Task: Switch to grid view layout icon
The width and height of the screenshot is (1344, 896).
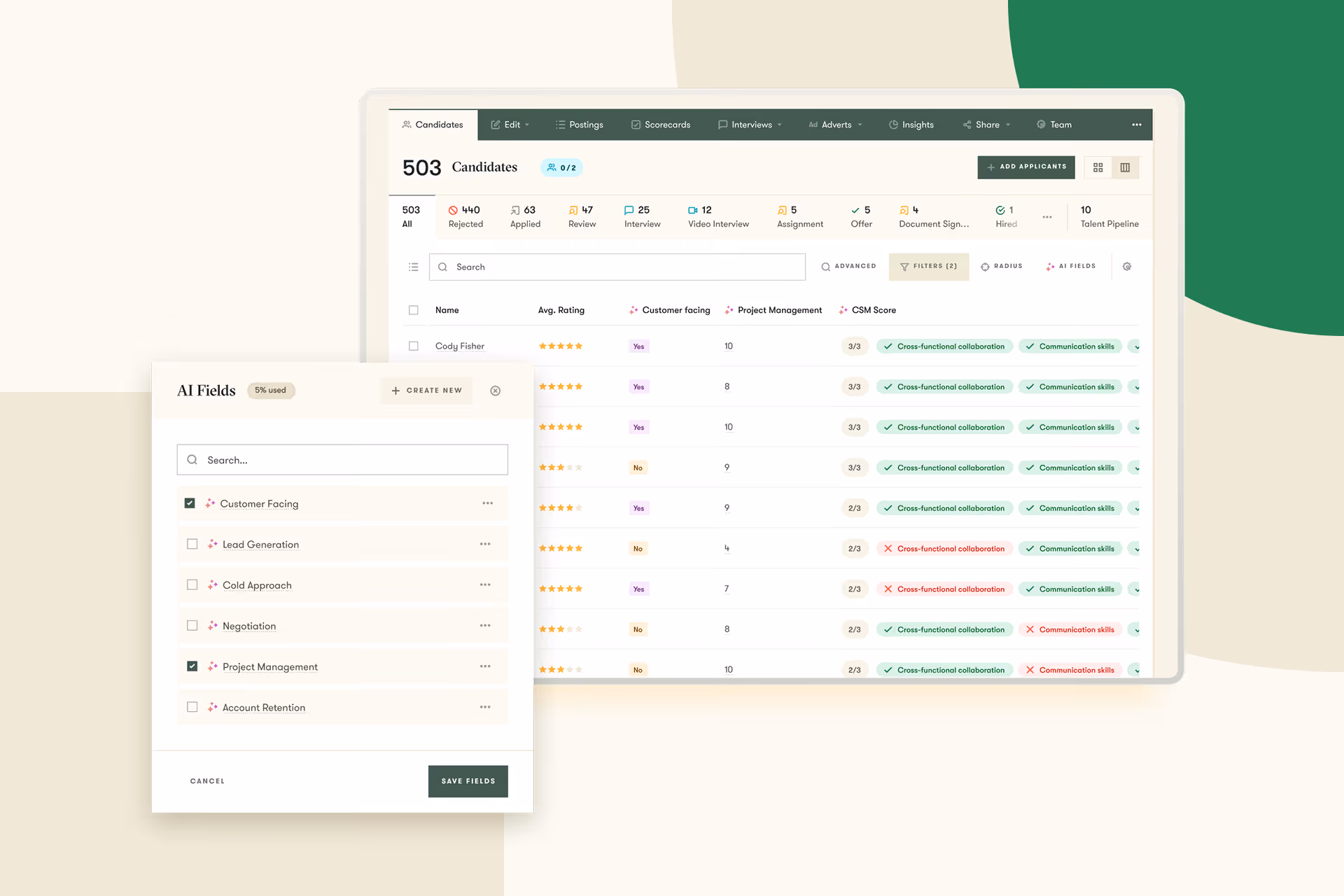Action: pos(1098,167)
